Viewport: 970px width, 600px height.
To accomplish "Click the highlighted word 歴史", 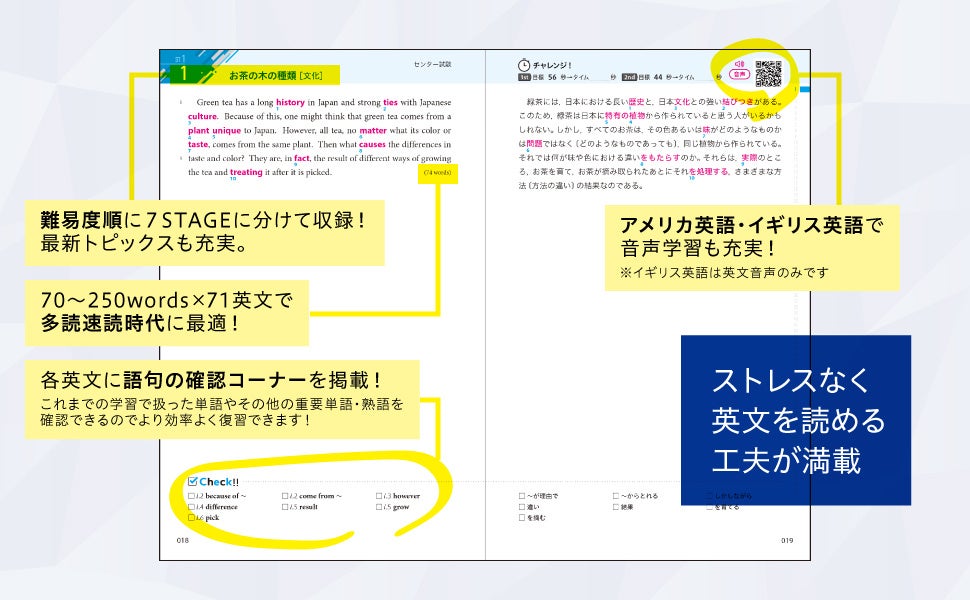I will [x=637, y=102].
